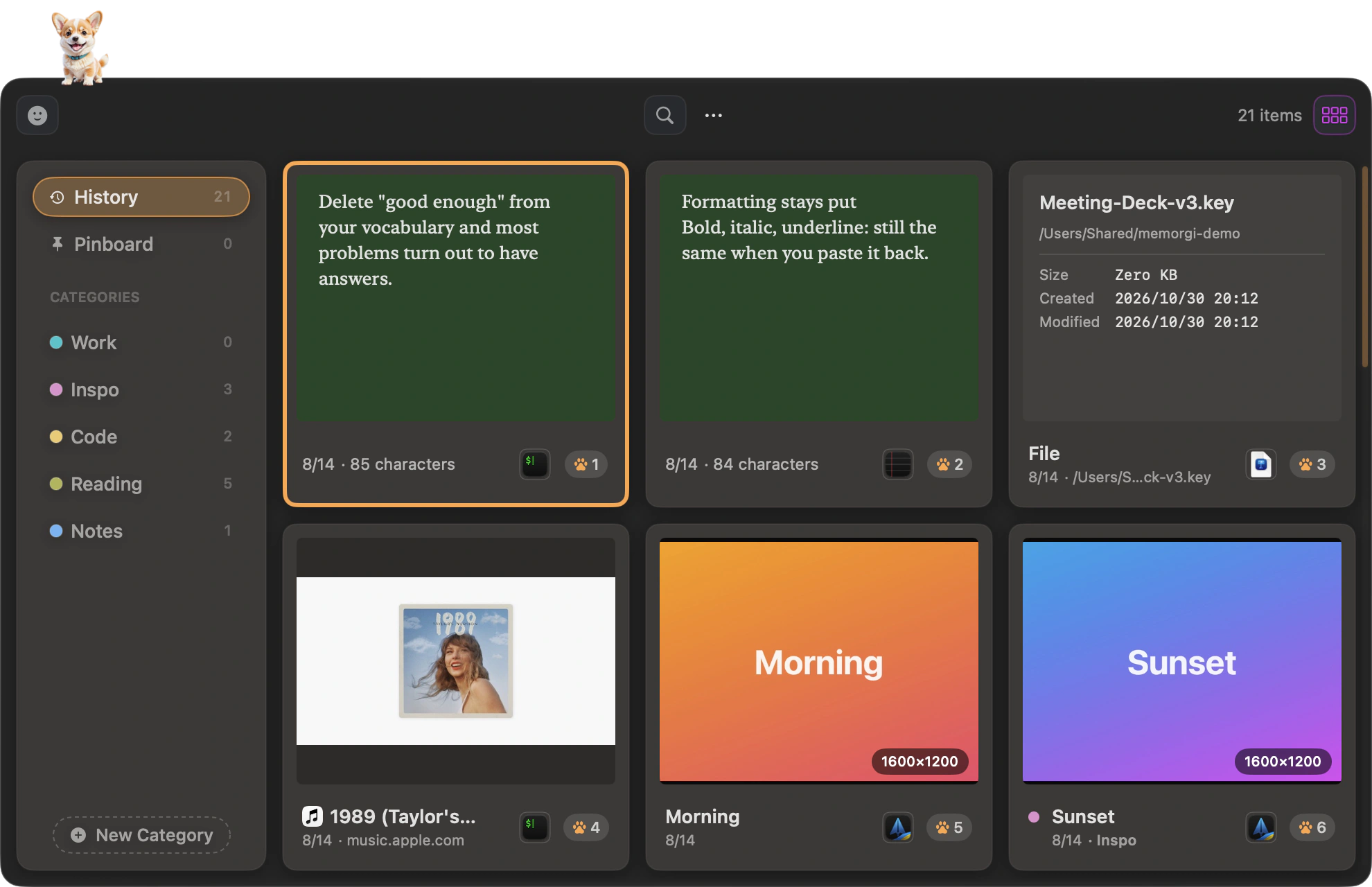Select the Sunset gradient image thumbnail
This screenshot has height=887, width=1372.
1182,661
